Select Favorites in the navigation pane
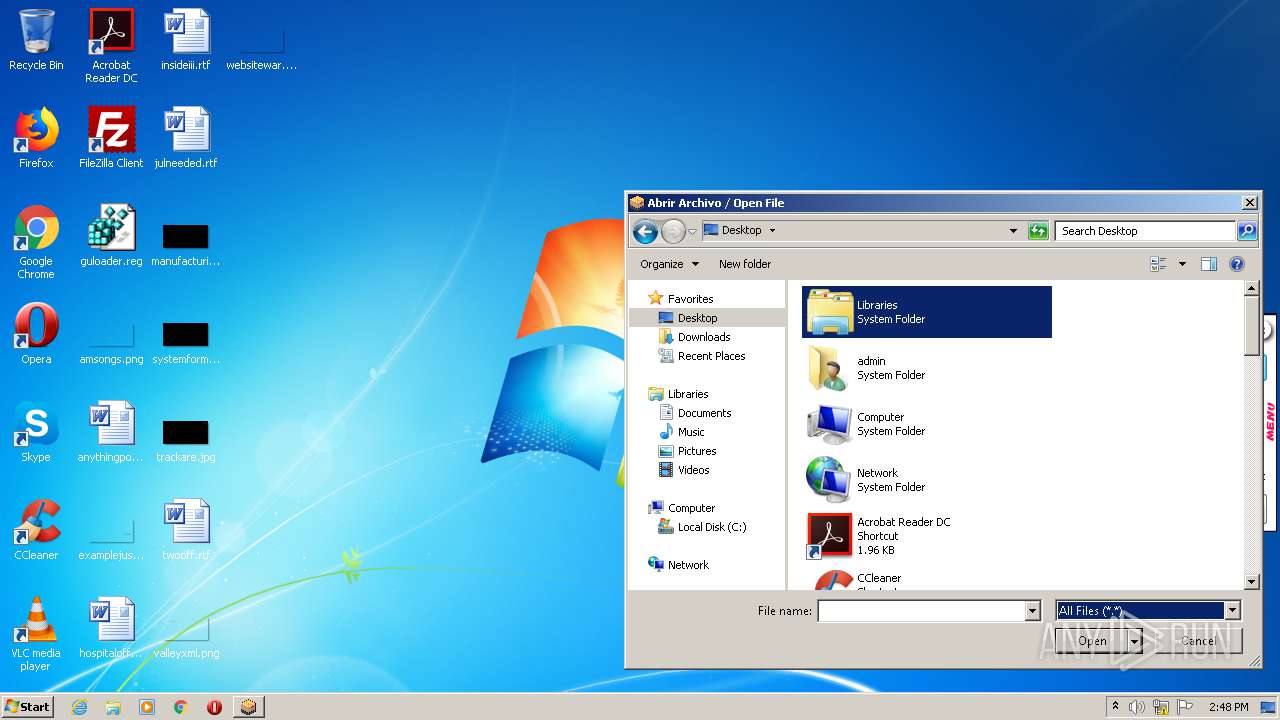This screenshot has height=720, width=1280. pos(690,299)
